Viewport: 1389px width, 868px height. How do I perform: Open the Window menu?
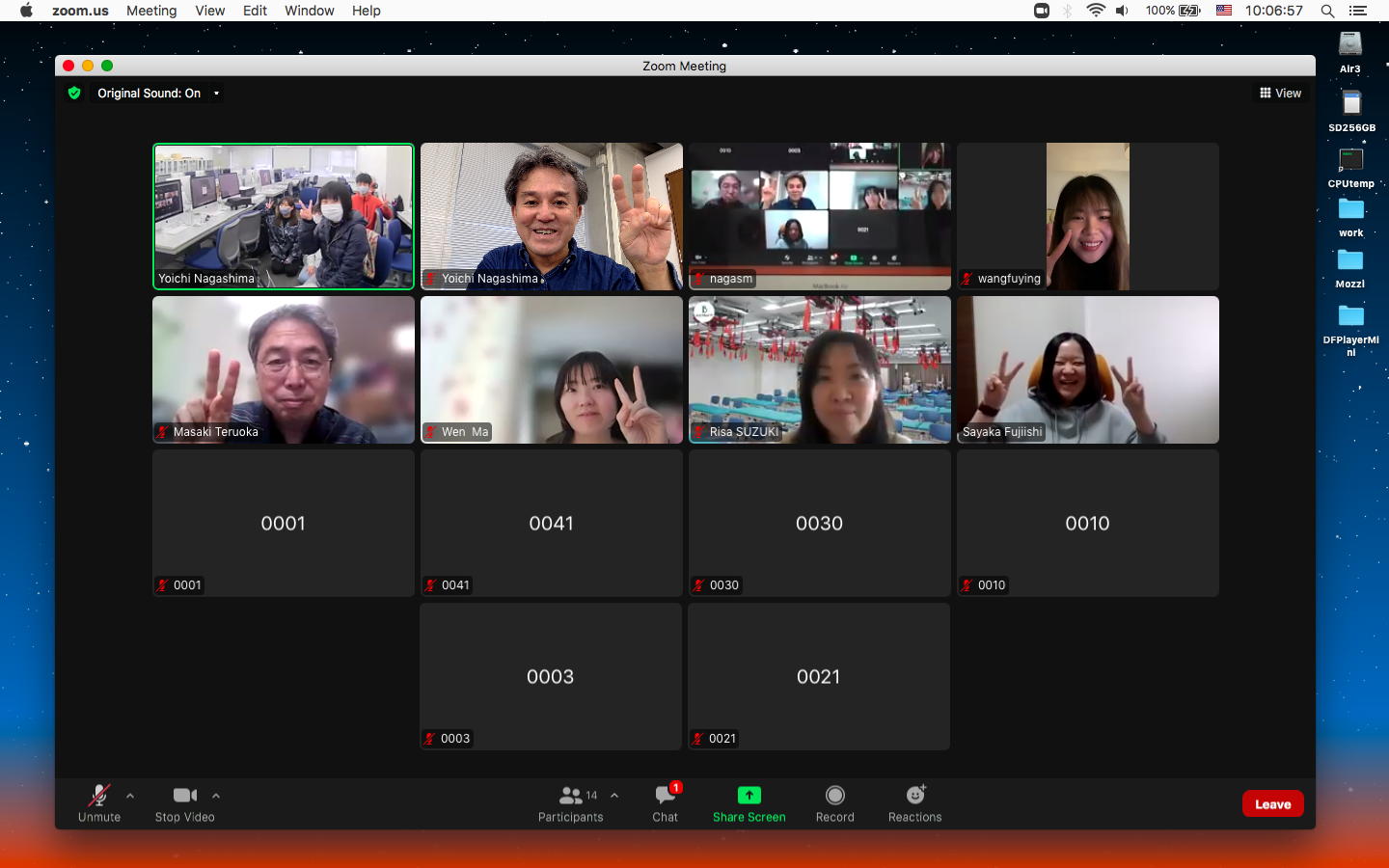310,11
